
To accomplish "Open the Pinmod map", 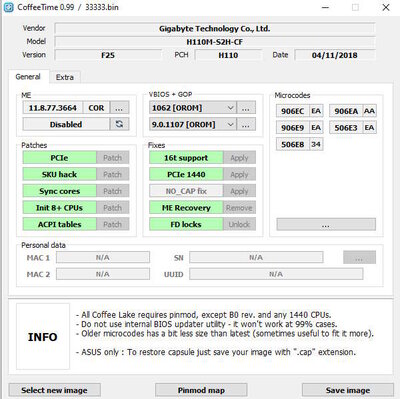I will pos(201,390).
